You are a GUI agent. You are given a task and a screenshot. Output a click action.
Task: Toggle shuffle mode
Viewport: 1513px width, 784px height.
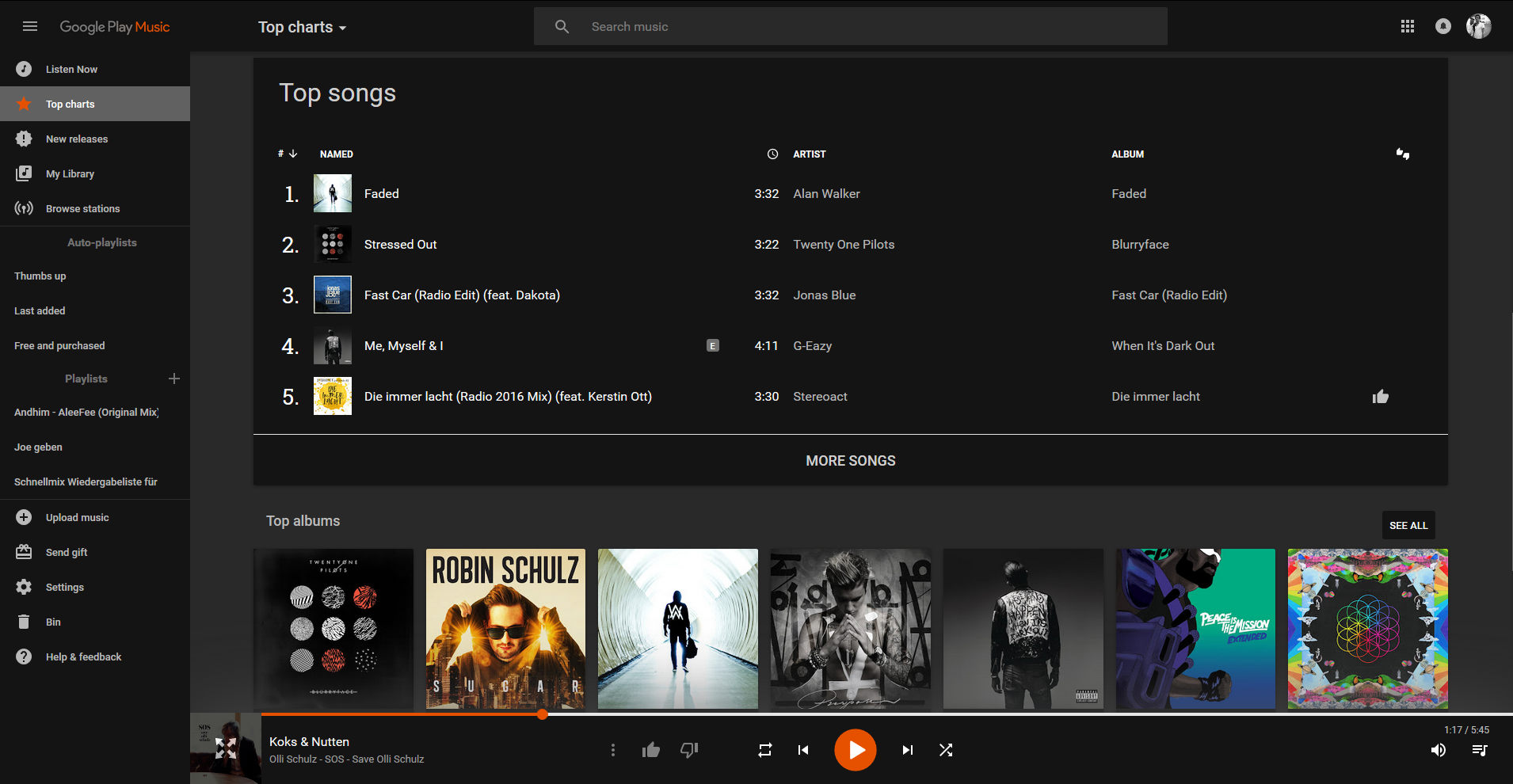point(946,749)
